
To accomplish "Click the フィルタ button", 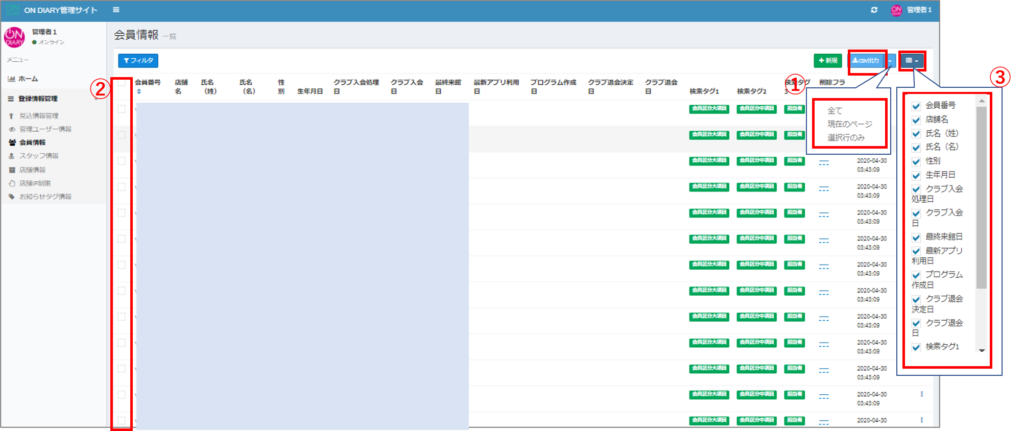I will (136, 61).
